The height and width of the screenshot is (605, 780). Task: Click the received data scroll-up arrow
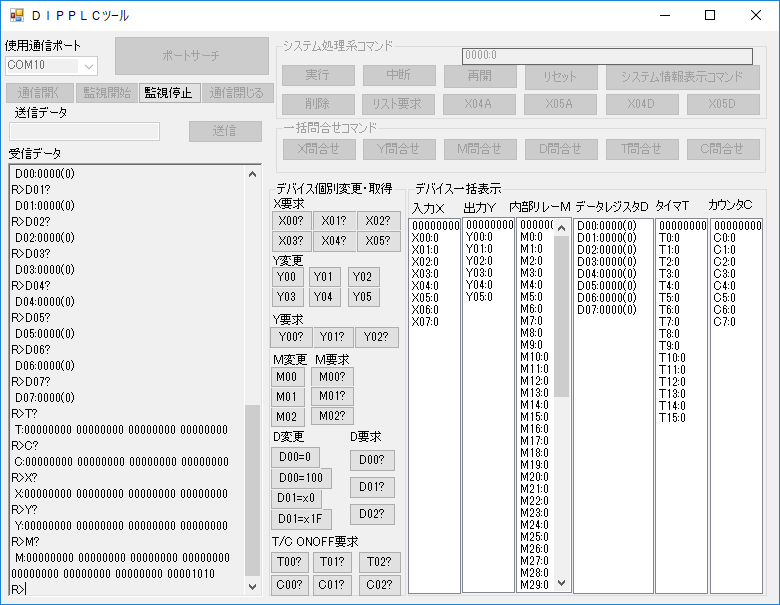pos(253,174)
